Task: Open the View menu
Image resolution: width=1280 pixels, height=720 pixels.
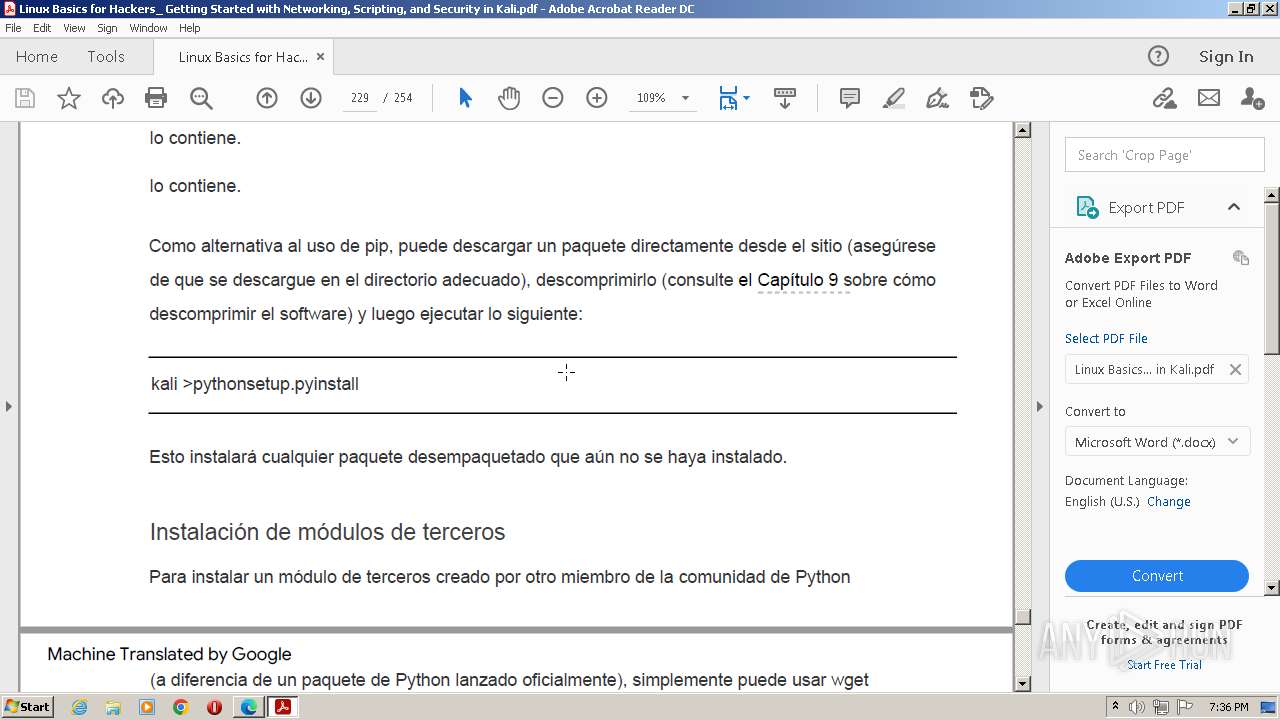Action: [74, 28]
